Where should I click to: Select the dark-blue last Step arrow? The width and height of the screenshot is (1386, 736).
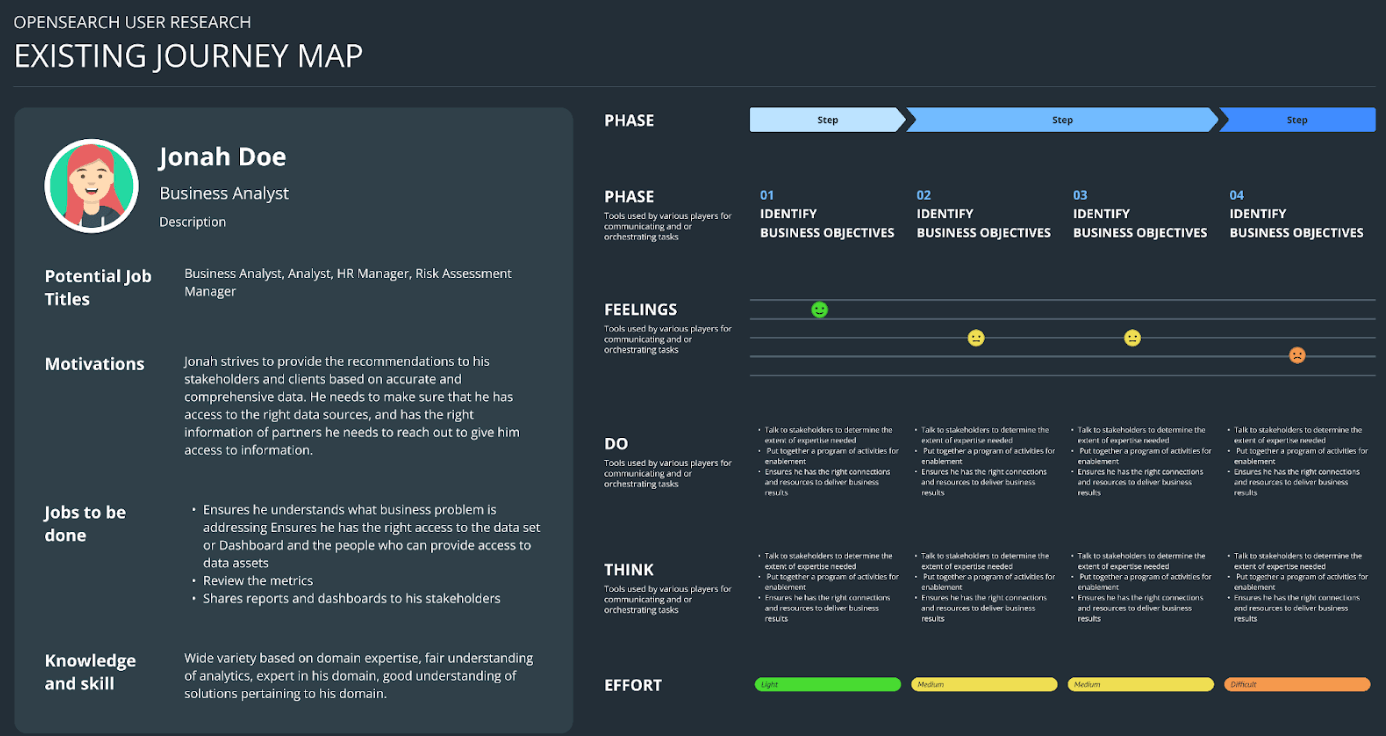(1297, 120)
